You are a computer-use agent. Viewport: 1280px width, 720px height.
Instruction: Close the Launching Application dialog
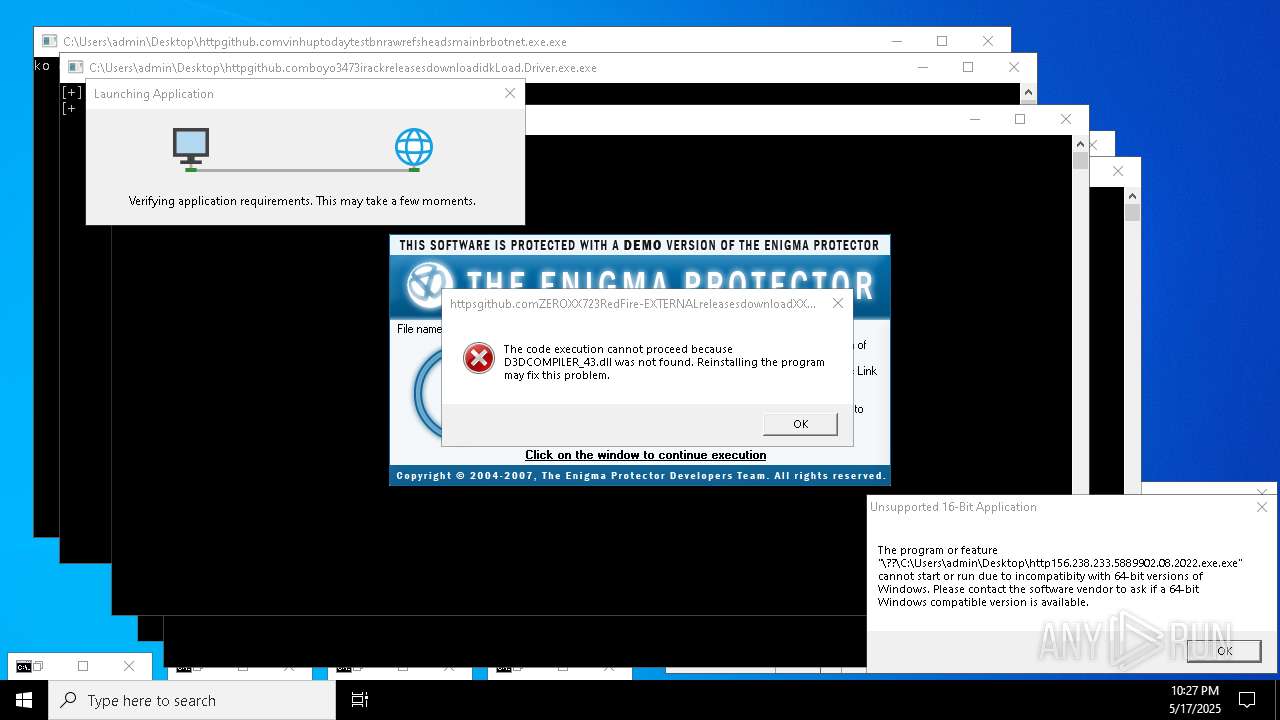510,93
